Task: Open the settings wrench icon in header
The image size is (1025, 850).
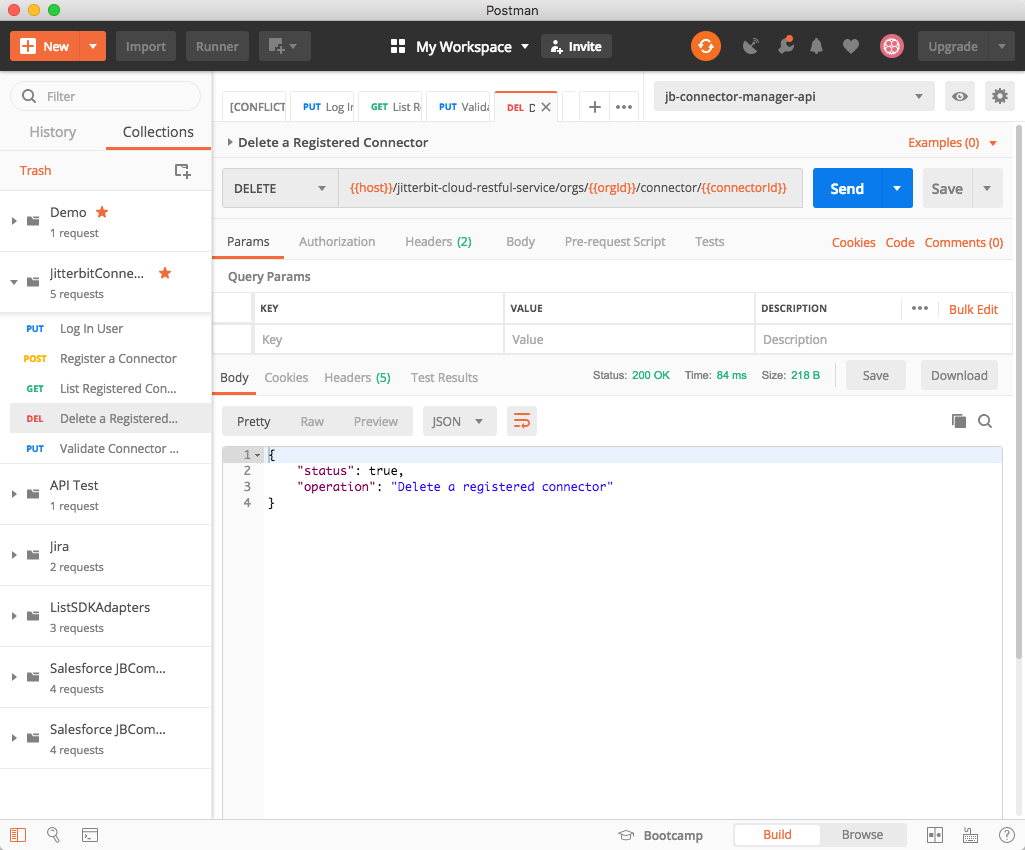Action: click(x=785, y=46)
